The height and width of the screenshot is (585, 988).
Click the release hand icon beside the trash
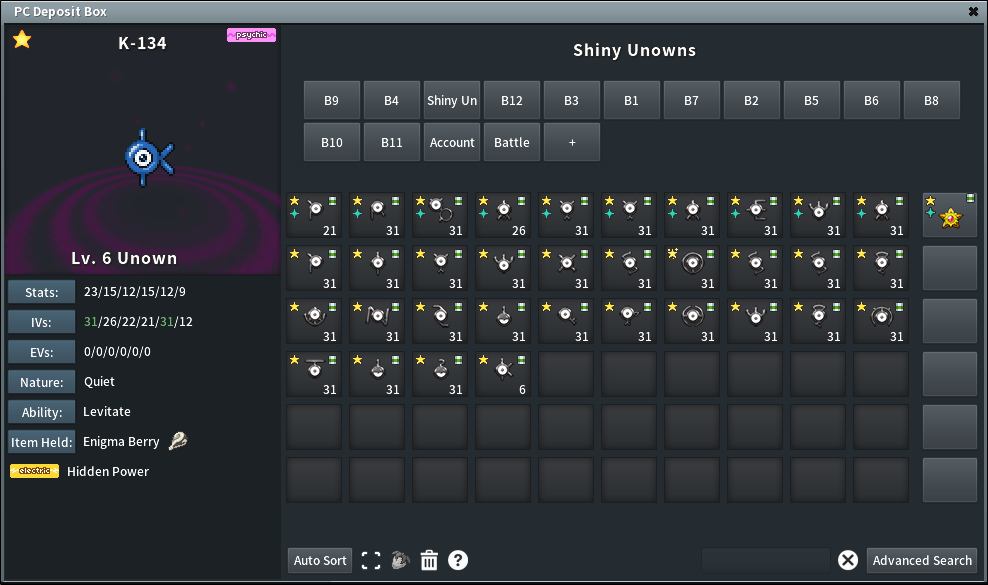click(400, 560)
